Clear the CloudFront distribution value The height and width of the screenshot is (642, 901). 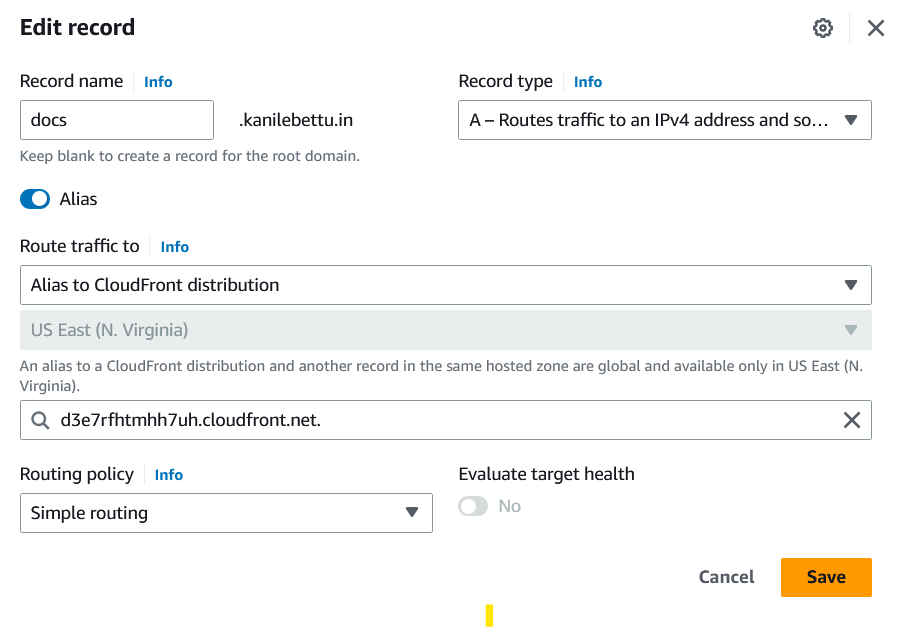coord(852,420)
